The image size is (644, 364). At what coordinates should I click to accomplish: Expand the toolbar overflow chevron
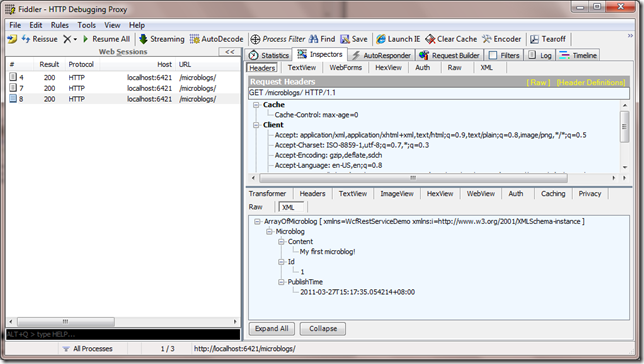click(x=630, y=36)
